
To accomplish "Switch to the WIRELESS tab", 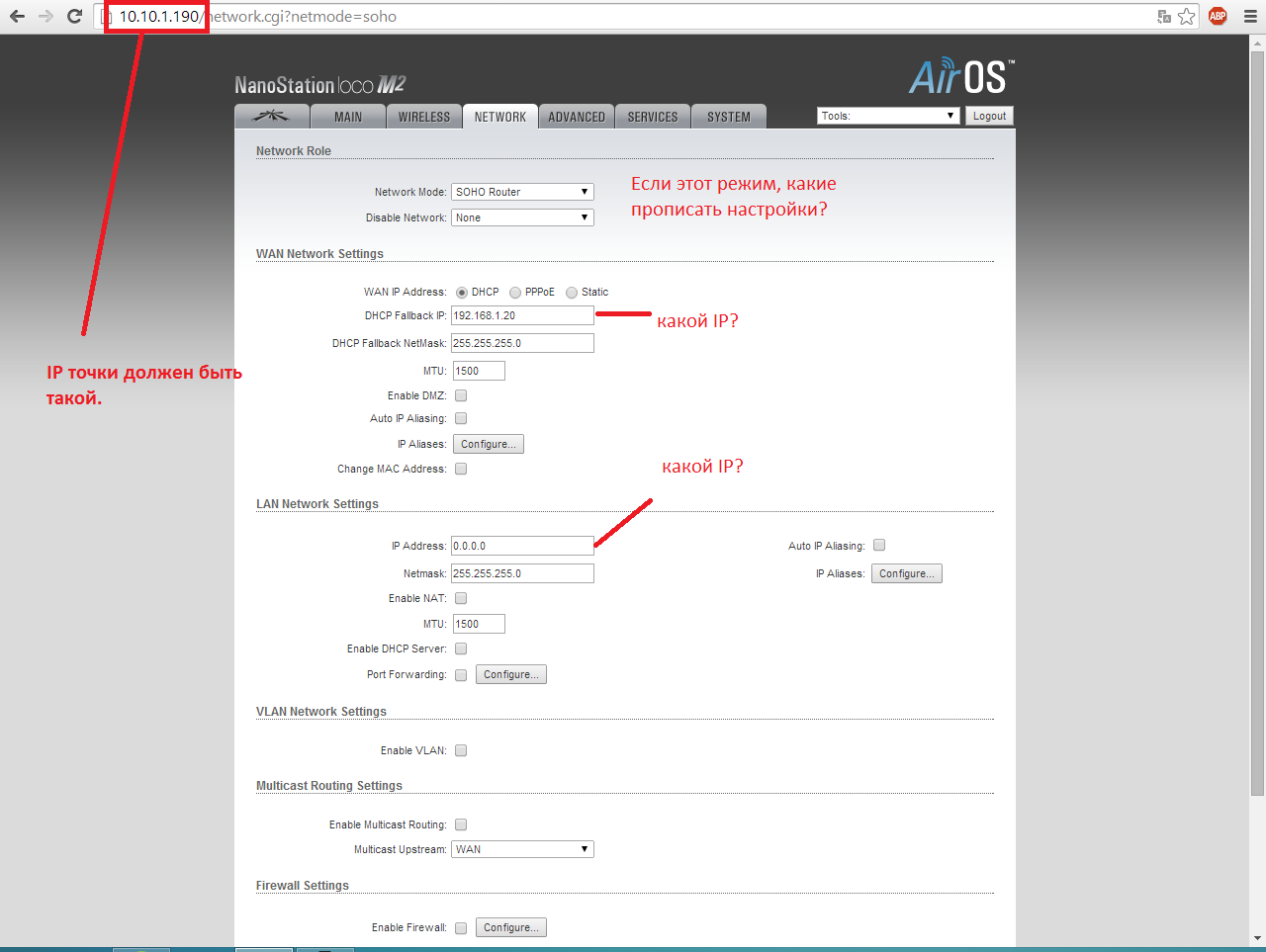I will coord(423,117).
